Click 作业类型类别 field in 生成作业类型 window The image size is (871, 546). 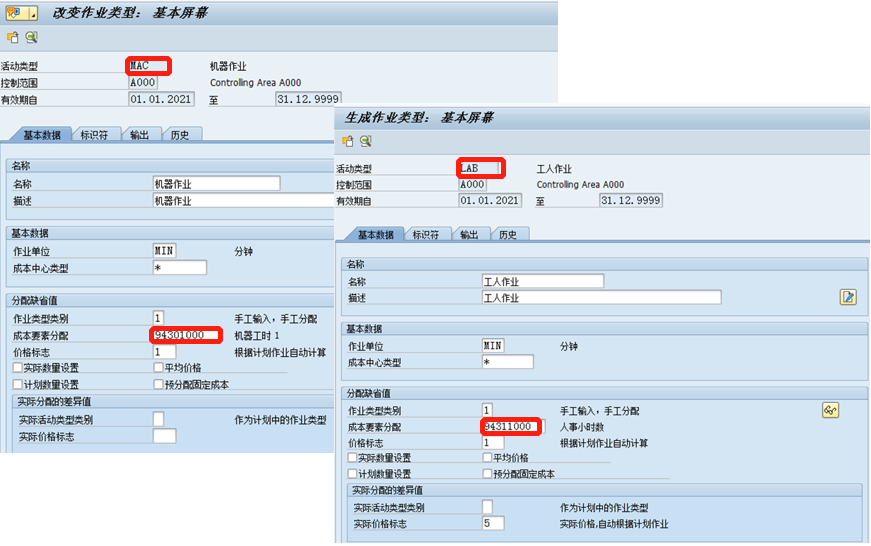click(487, 410)
